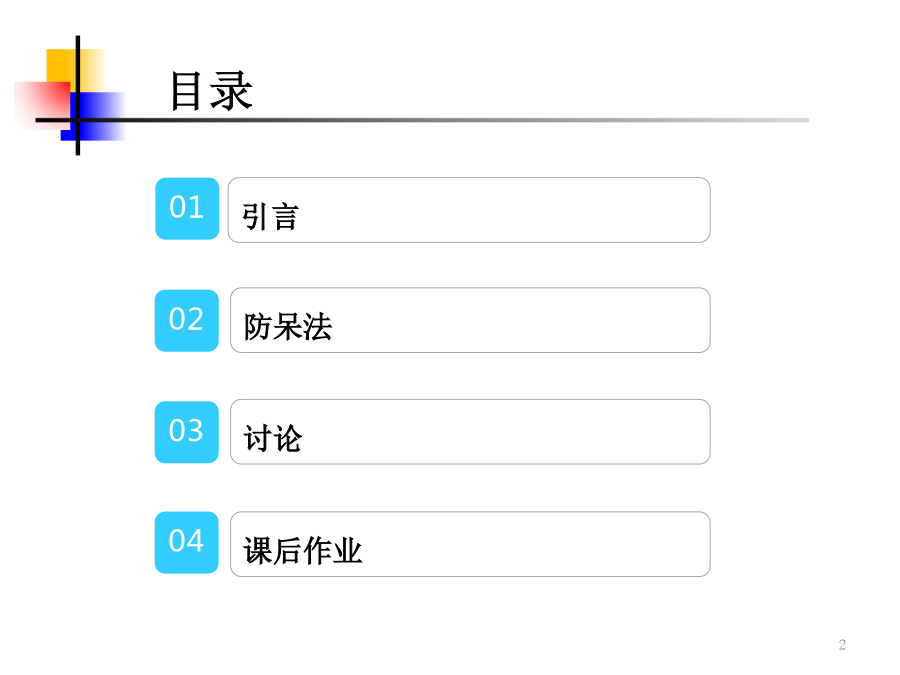900x675 pixels.
Task: Click the blue 01 number badge
Action: [187, 208]
